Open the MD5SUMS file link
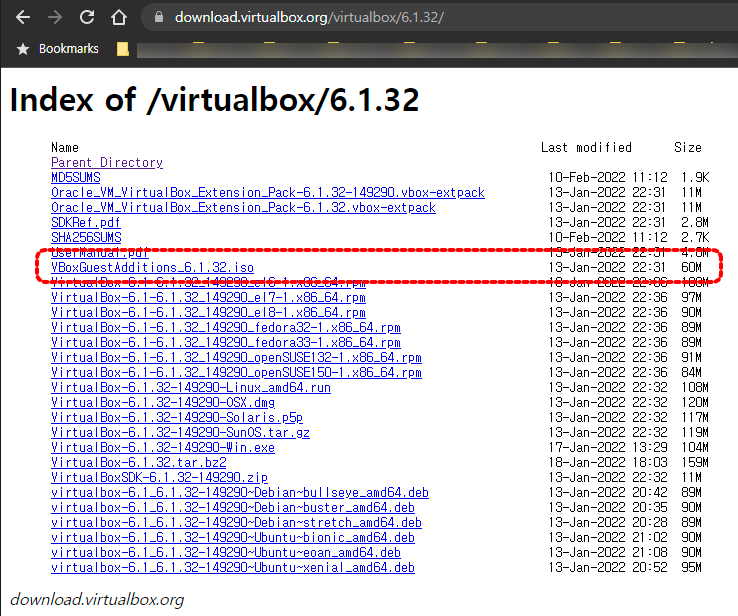Viewport: 738px width, 616px height. click(76, 177)
